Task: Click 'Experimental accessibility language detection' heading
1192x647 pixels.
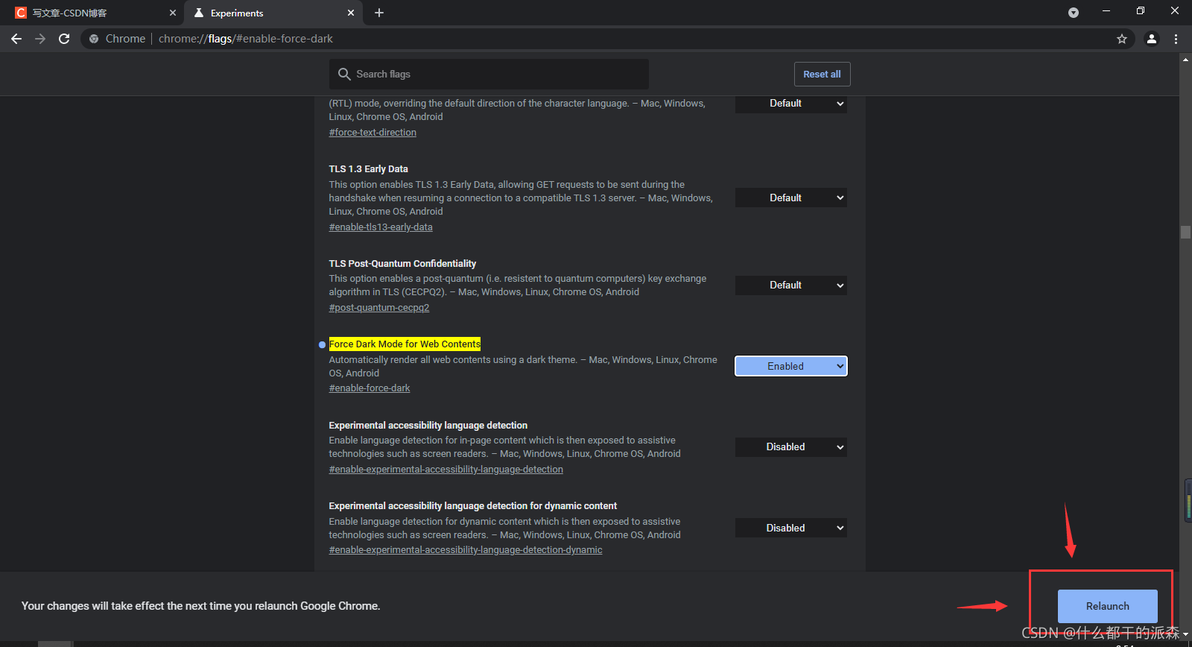Action: [428, 425]
